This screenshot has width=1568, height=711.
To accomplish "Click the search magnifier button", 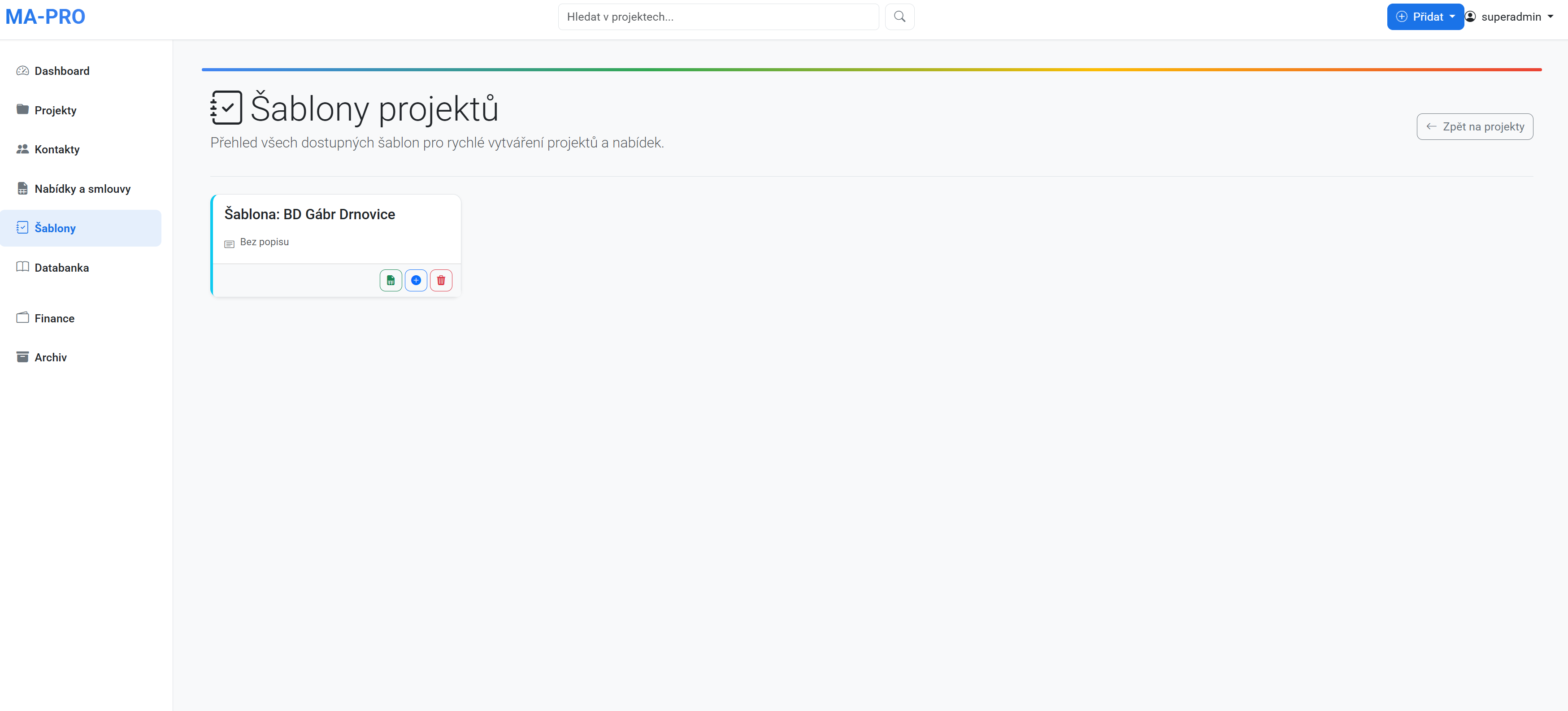I will tap(899, 17).
